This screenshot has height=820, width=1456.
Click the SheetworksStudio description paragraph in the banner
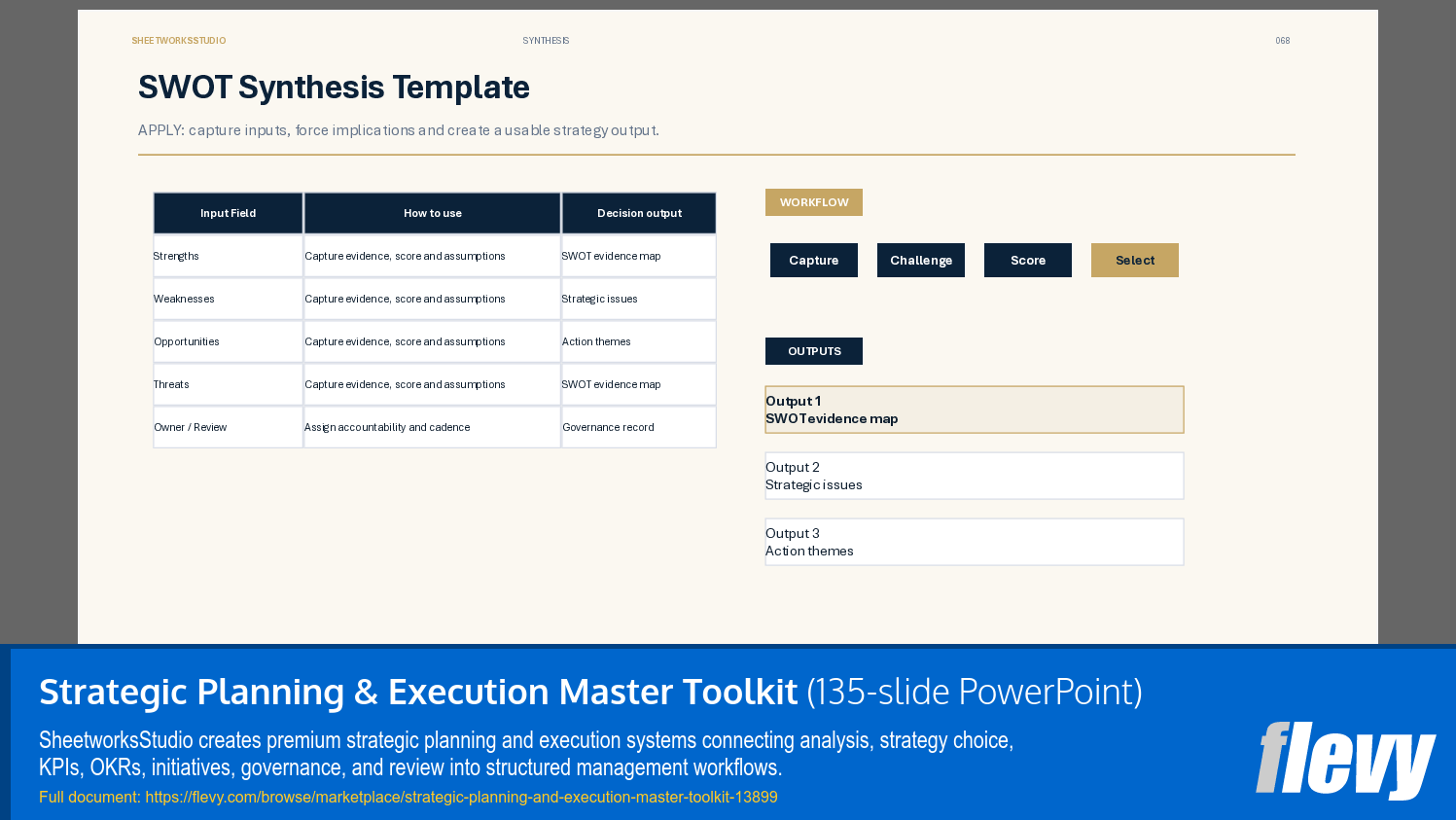526,754
